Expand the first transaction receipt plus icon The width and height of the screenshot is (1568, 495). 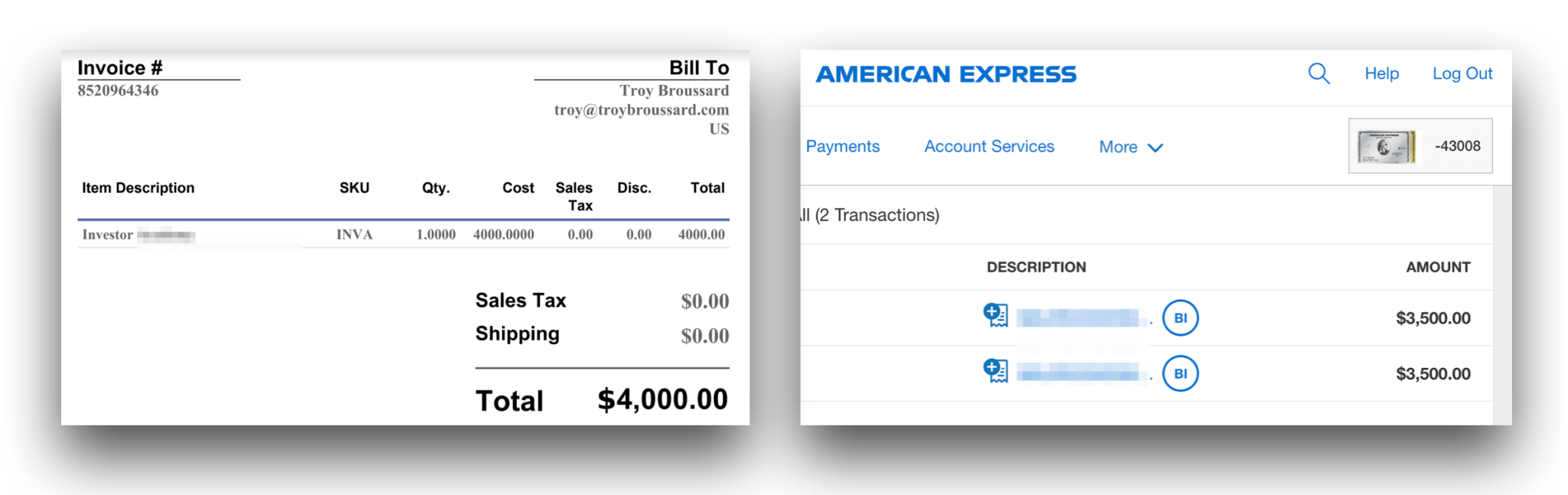(x=995, y=315)
